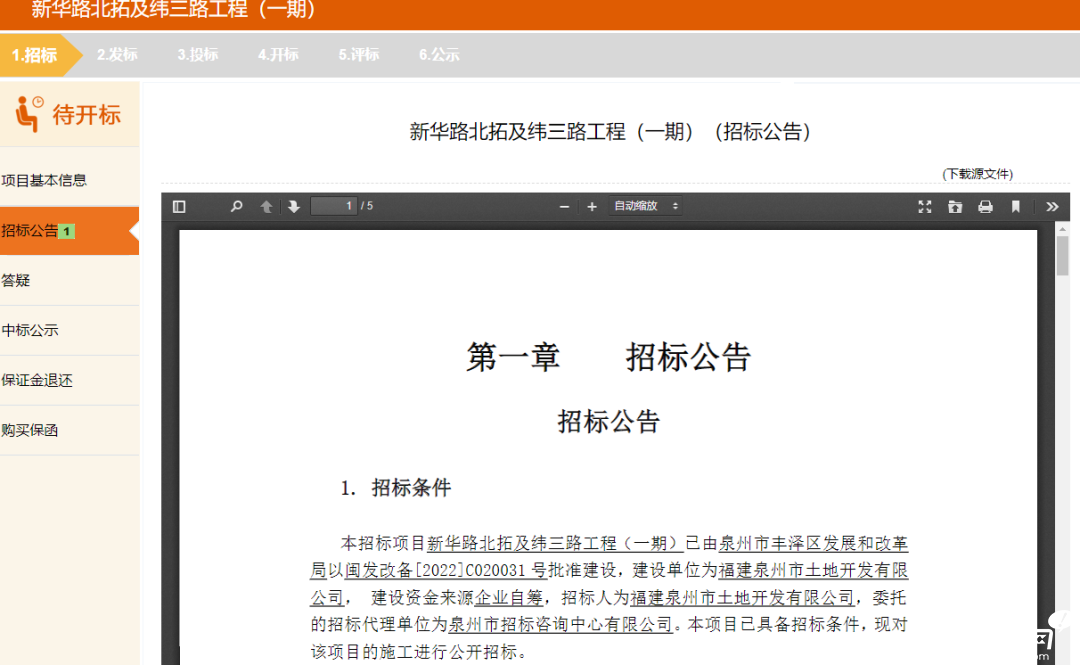Zoom in with the plus button
Screen dimensions: 1080x665
click(592, 207)
